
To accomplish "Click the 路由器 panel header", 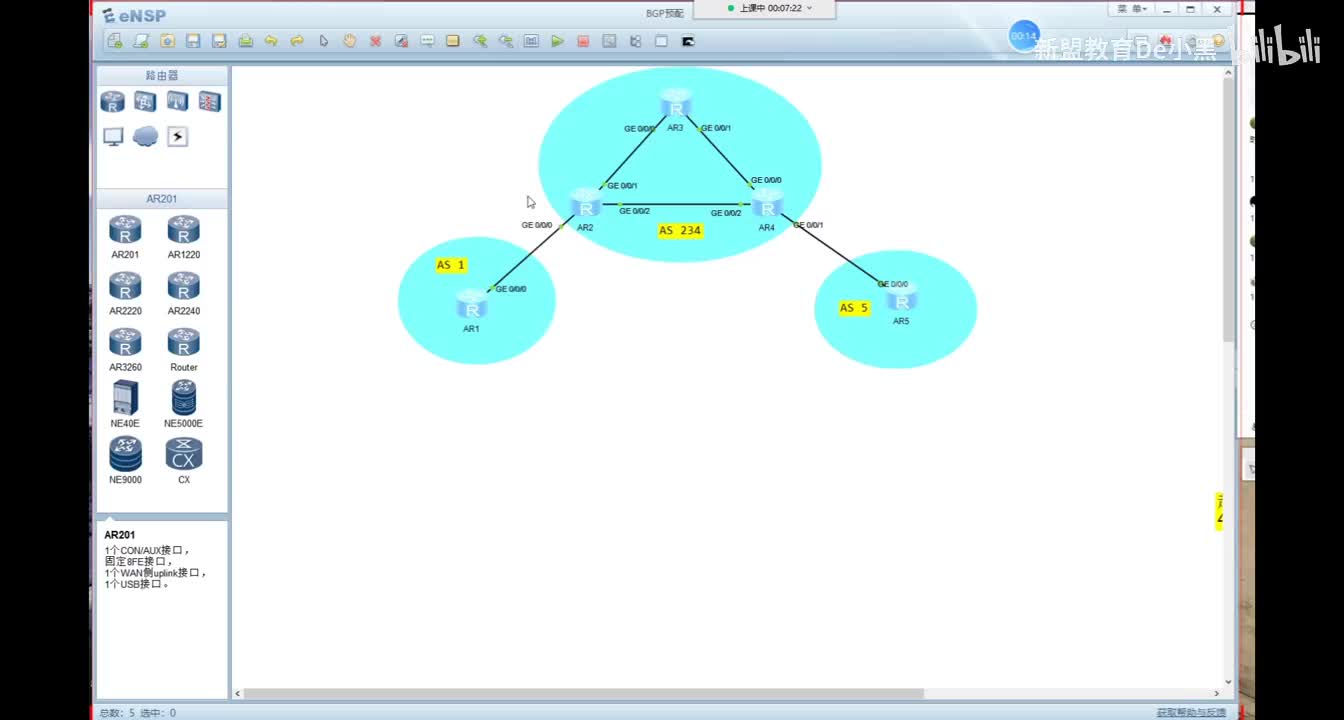I will click(162, 75).
